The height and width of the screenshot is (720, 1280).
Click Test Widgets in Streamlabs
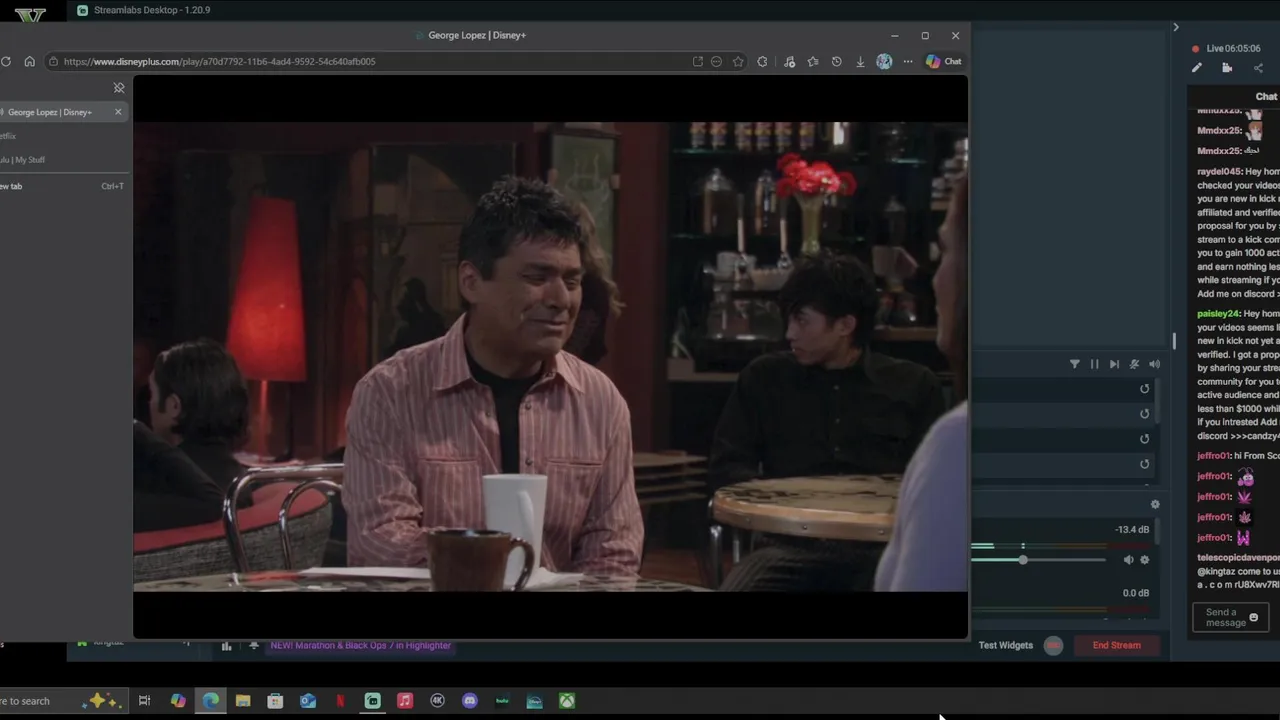click(x=1005, y=645)
